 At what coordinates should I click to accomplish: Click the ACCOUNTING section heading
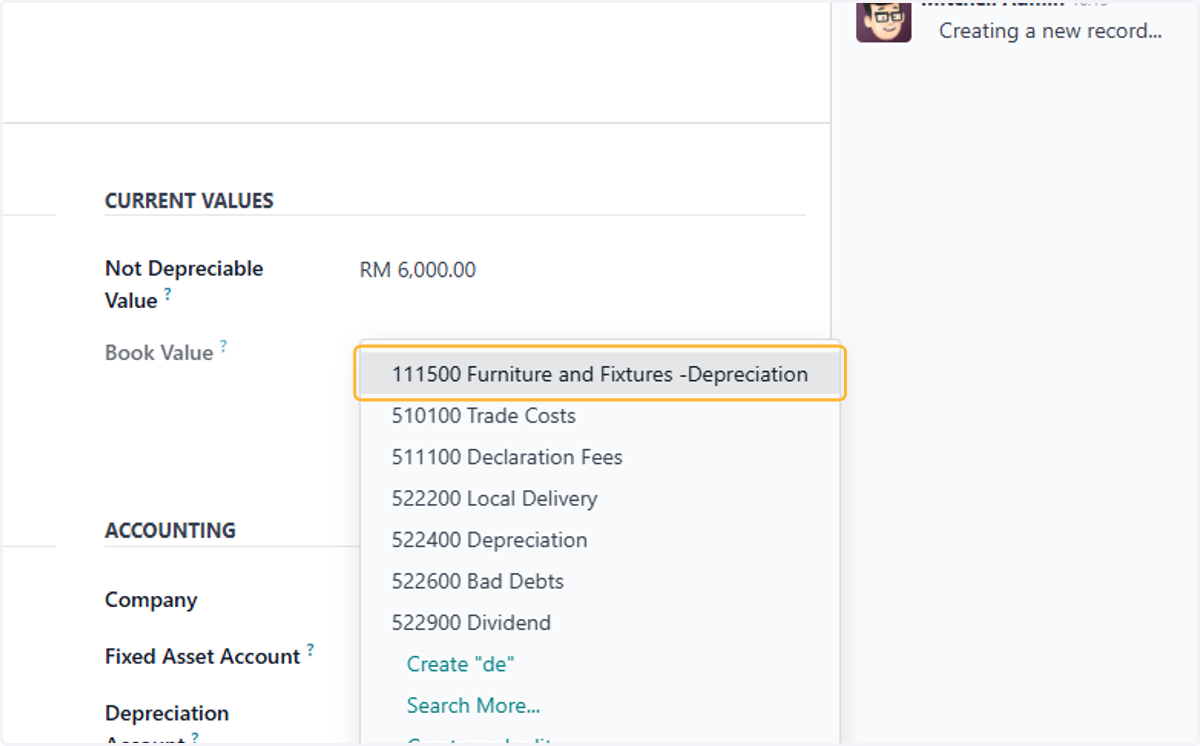pos(170,530)
